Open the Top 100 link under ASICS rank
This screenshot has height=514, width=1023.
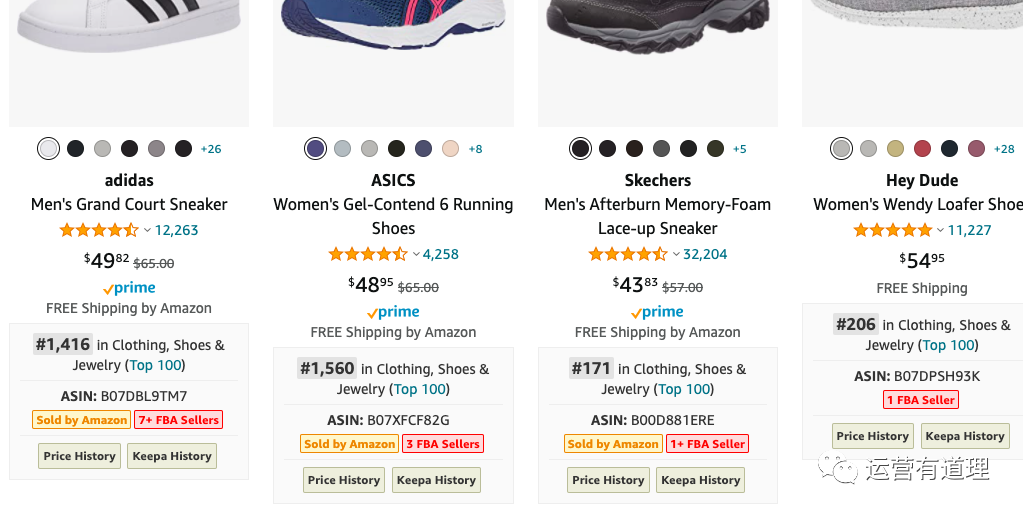(420, 389)
